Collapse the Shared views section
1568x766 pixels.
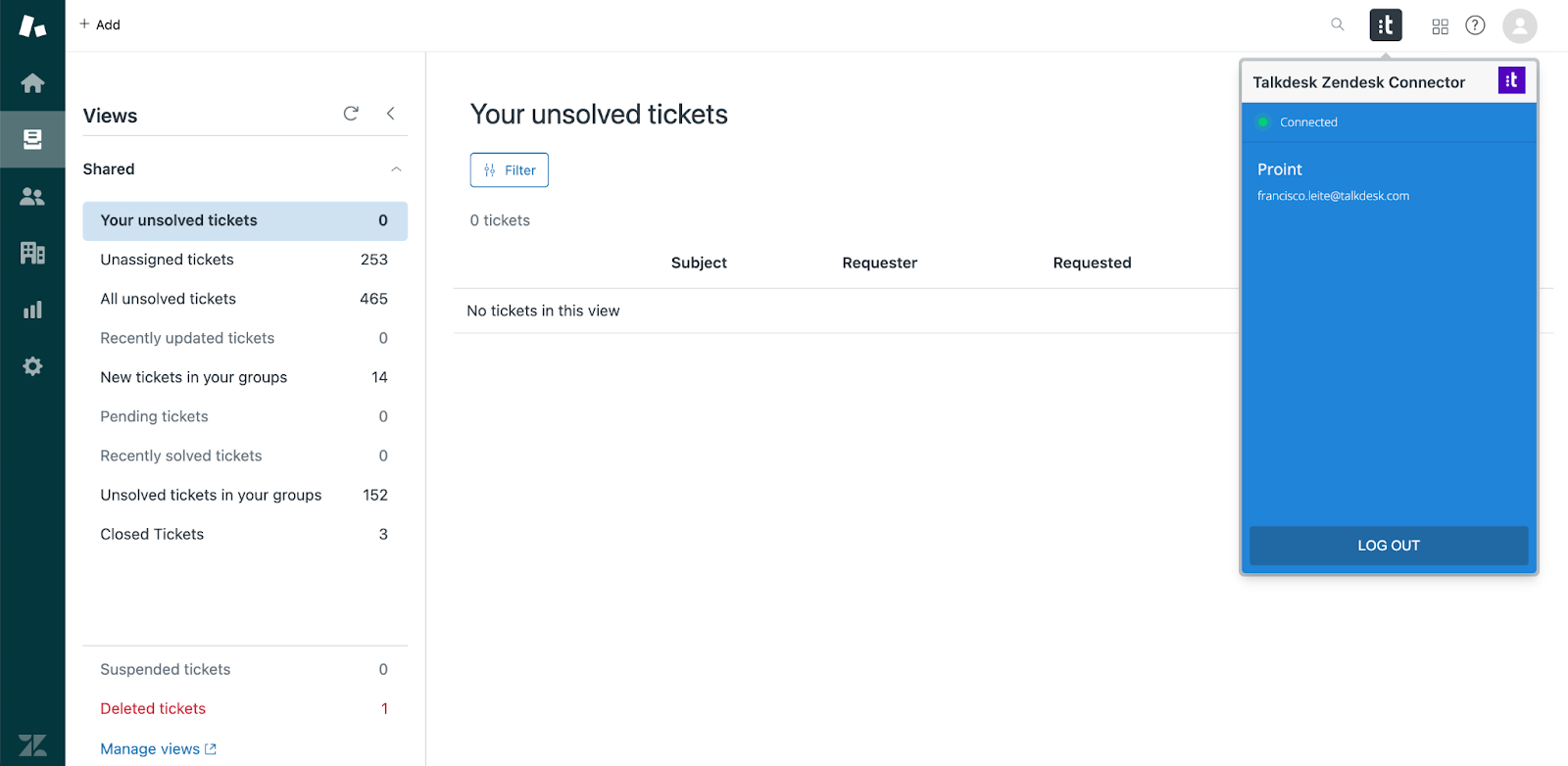(396, 169)
